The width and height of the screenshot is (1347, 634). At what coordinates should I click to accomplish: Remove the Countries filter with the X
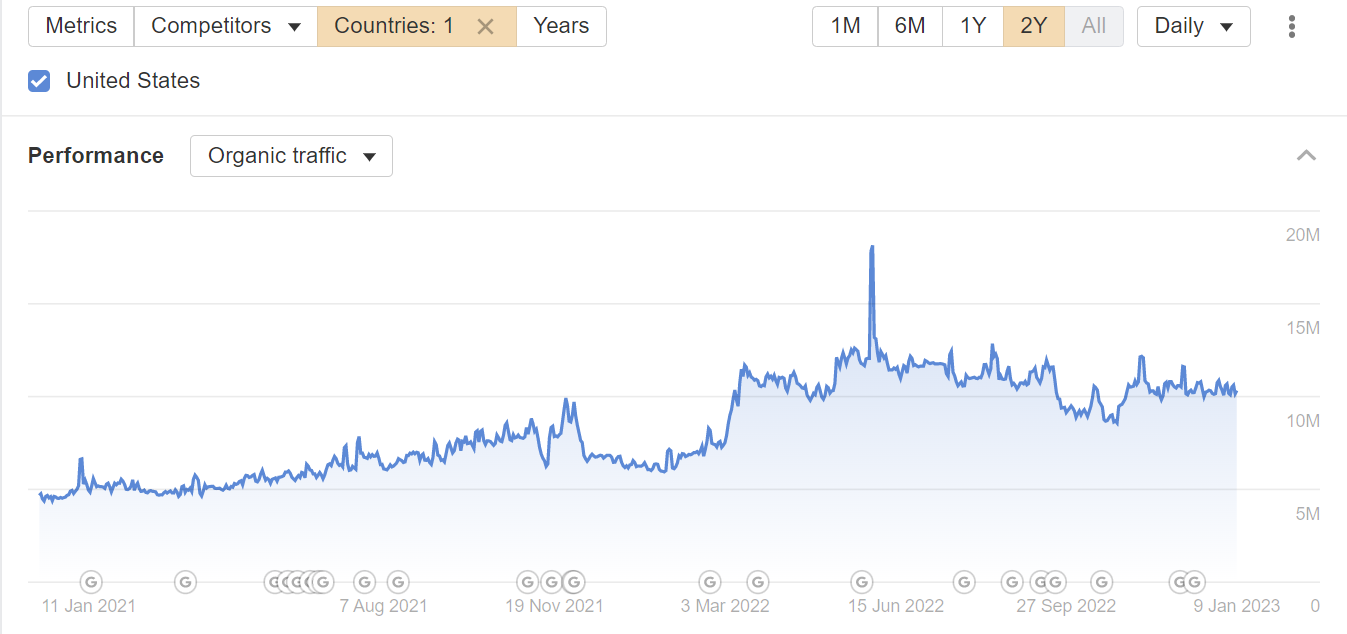click(486, 27)
